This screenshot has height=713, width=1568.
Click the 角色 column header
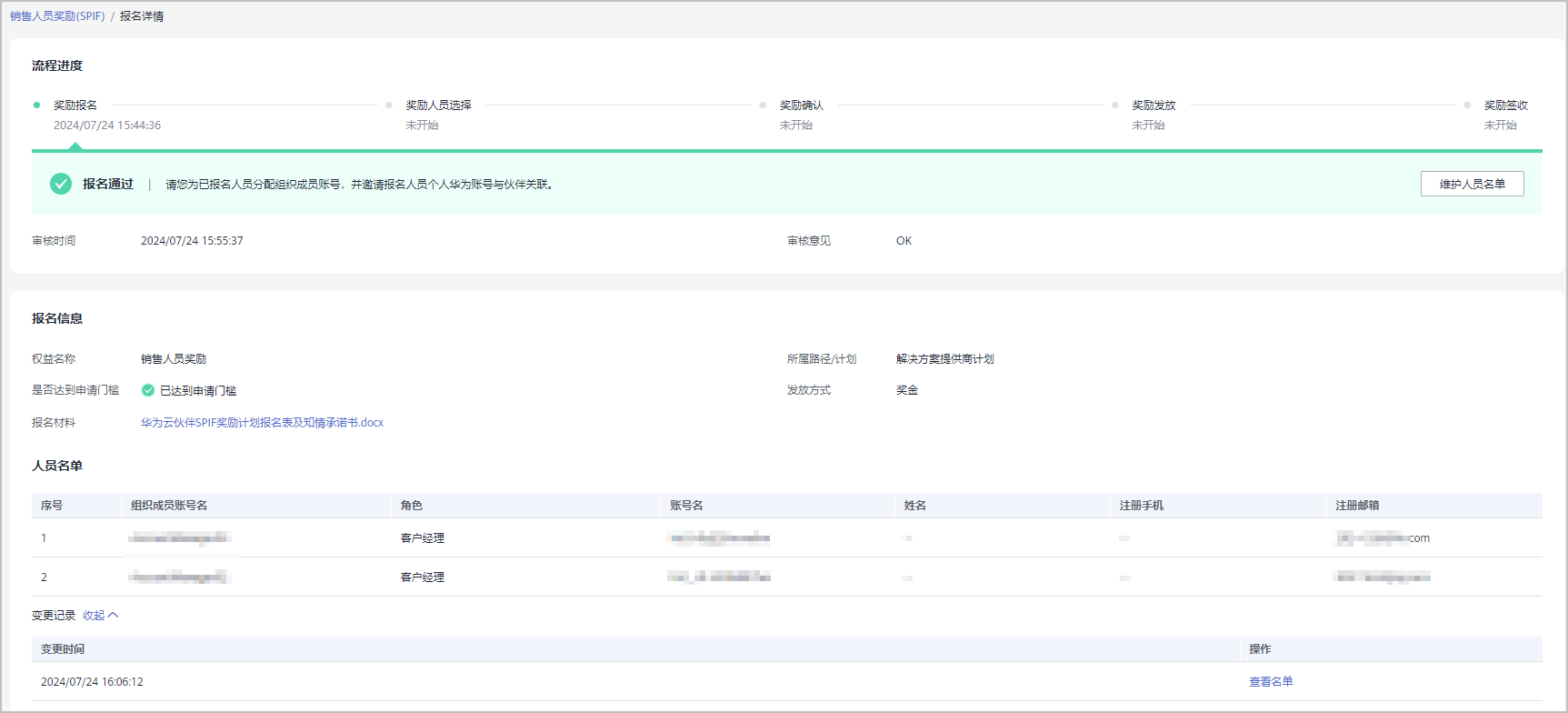pyautogui.click(x=412, y=506)
